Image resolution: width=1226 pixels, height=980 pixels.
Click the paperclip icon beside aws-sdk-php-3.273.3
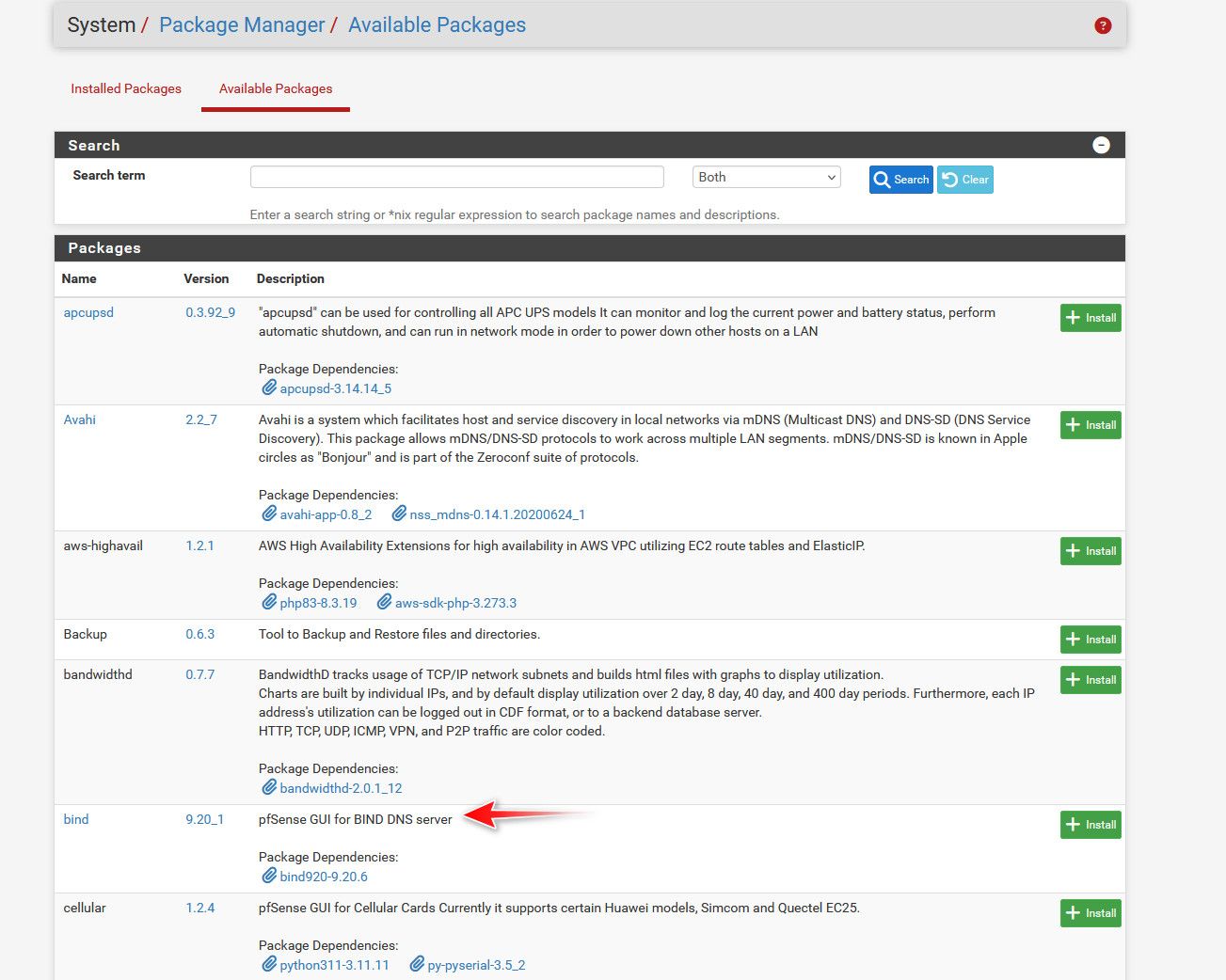[x=384, y=602]
